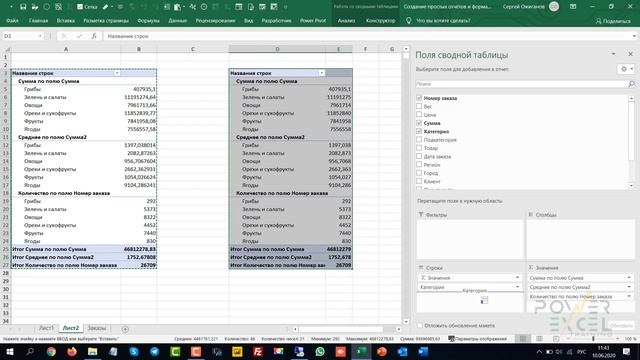Click the pivot field search box
Screen dimensions: 640x360
point(521,84)
